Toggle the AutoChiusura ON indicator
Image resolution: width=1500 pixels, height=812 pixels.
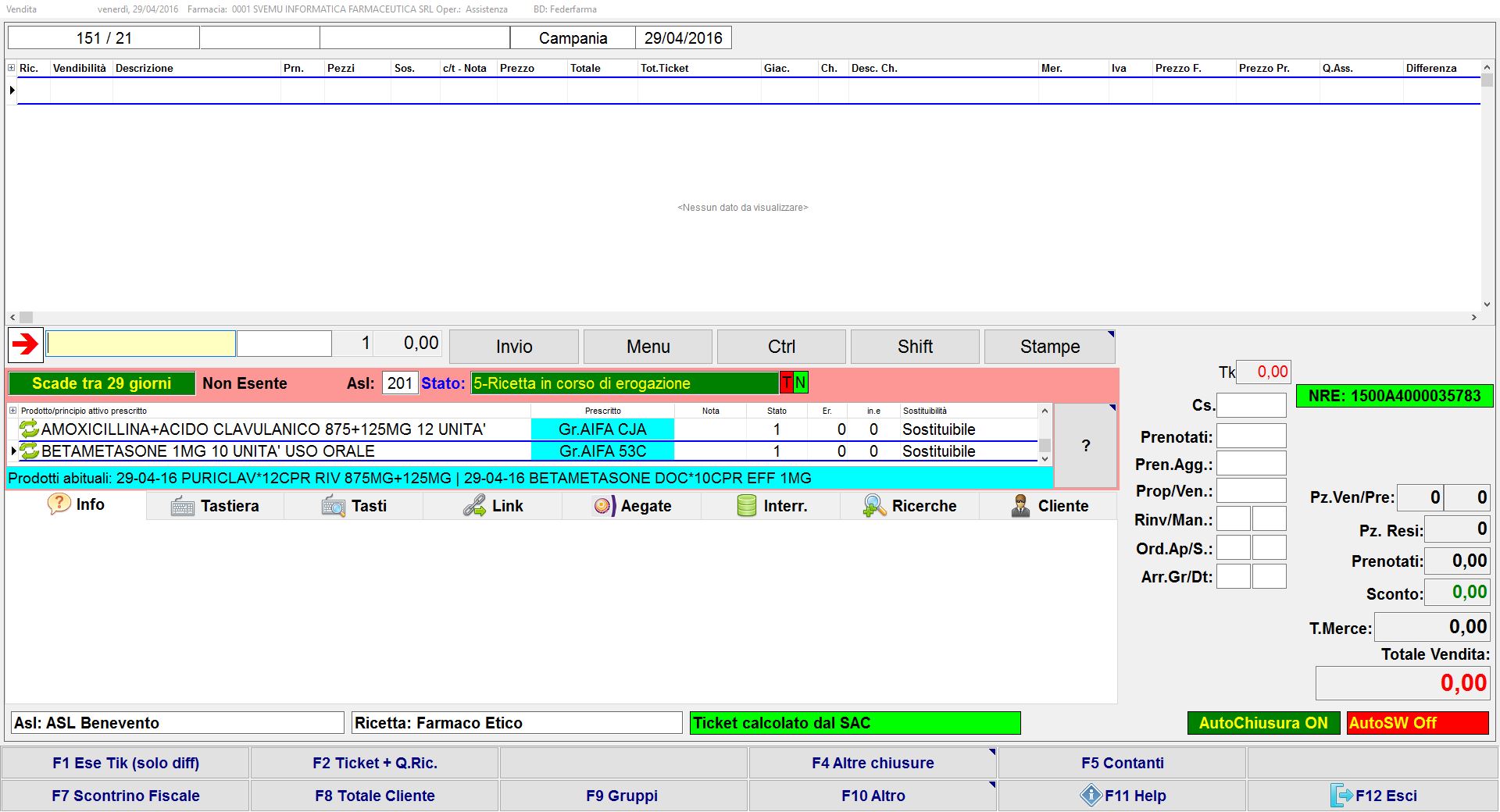coord(1262,723)
